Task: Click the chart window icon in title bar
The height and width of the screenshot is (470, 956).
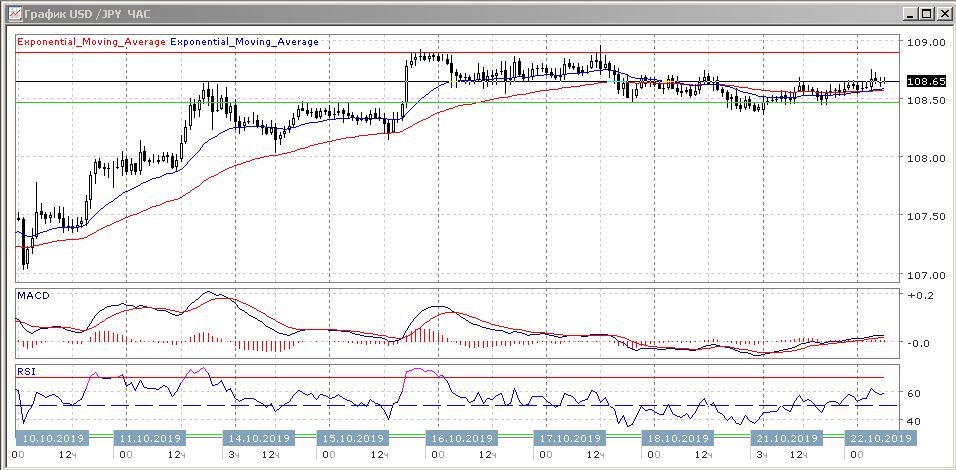Action: click(11, 14)
